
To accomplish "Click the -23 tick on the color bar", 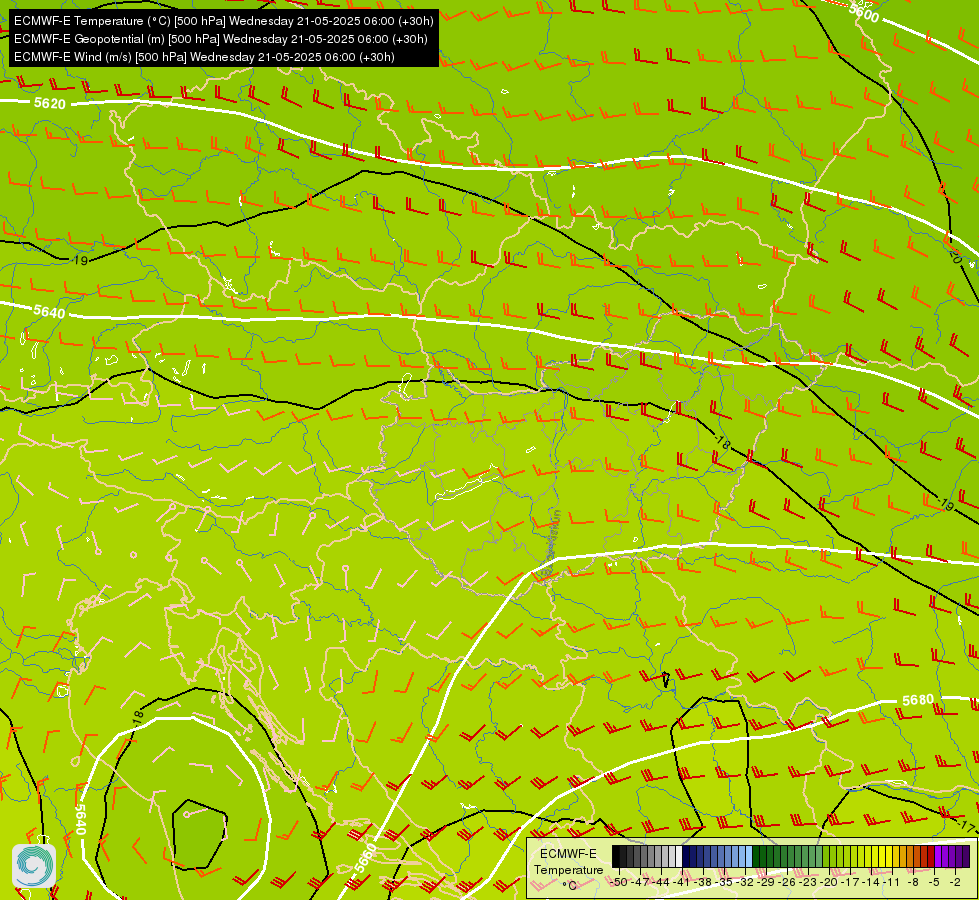I will [x=809, y=882].
